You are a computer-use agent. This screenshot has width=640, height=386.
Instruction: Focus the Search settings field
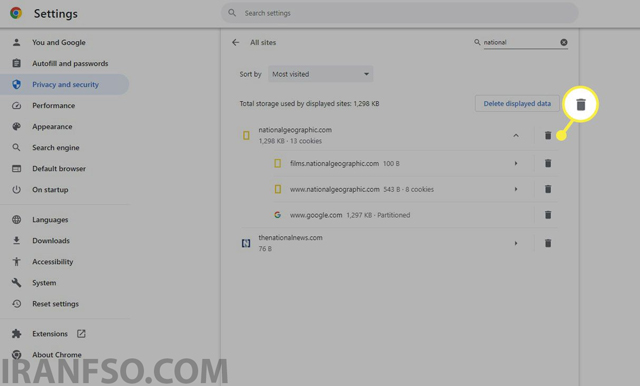coord(400,13)
